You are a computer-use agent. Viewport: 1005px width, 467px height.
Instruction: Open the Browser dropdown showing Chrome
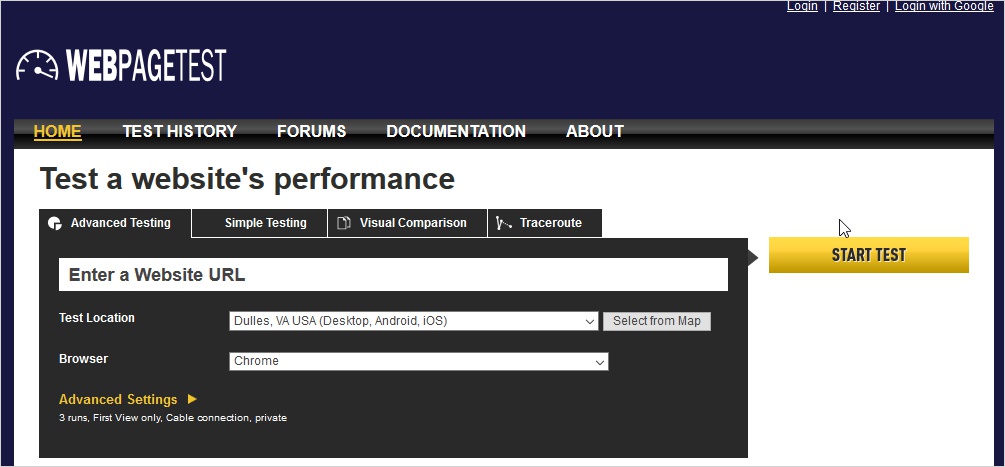[x=418, y=361]
